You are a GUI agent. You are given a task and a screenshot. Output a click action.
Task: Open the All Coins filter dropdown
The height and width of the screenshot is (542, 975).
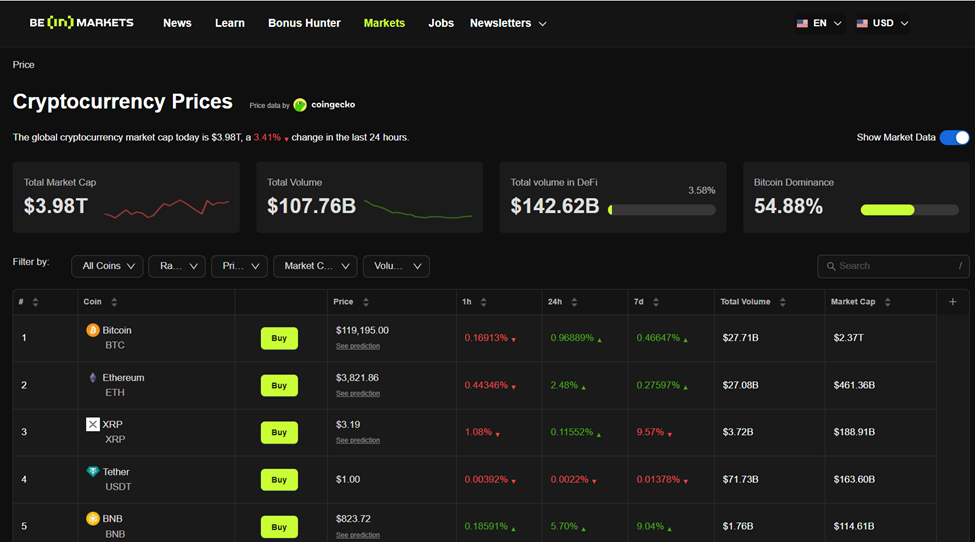[x=107, y=266]
